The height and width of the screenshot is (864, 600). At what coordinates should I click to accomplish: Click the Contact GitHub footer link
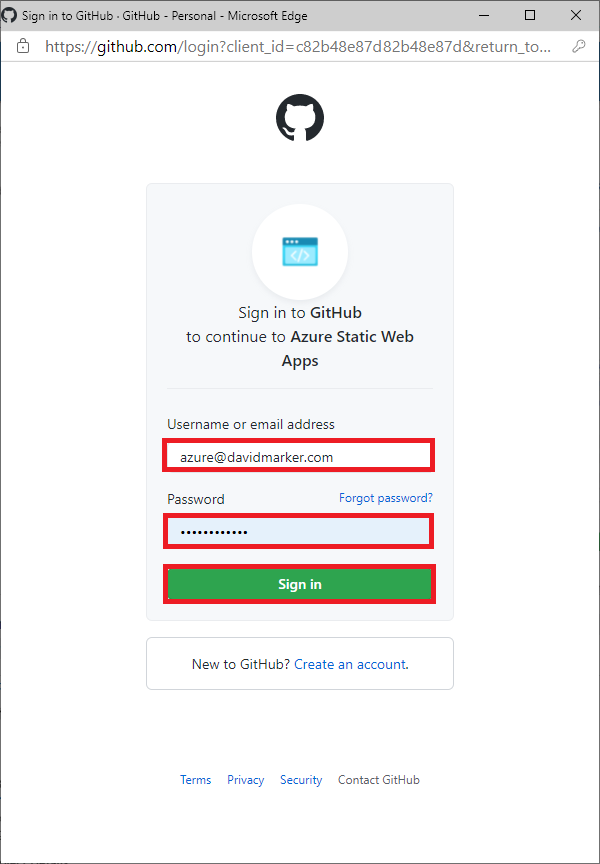point(379,780)
